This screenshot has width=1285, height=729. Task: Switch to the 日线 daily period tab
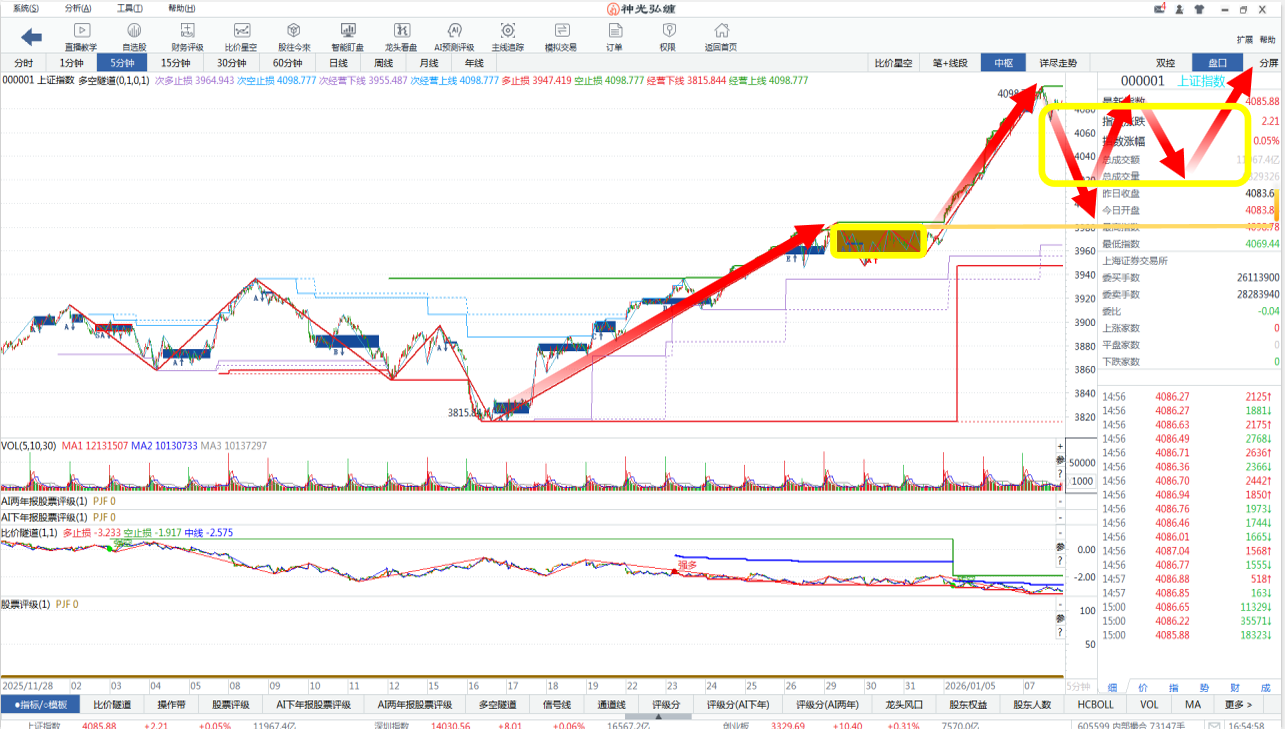pyautogui.click(x=339, y=63)
